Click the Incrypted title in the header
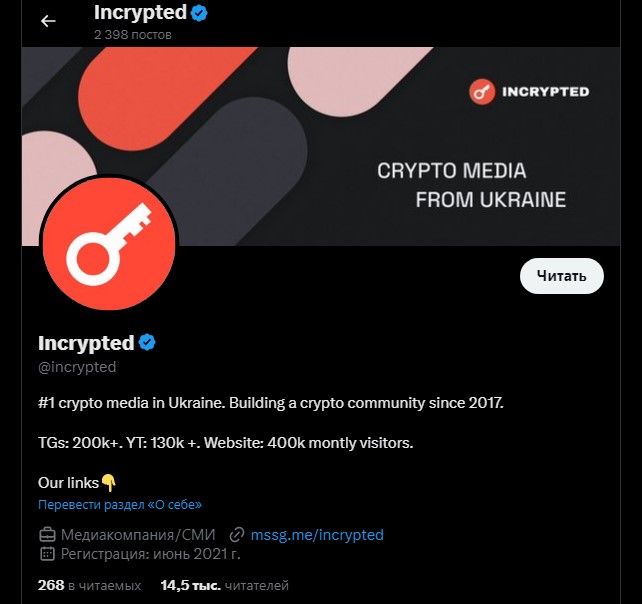 coord(140,13)
